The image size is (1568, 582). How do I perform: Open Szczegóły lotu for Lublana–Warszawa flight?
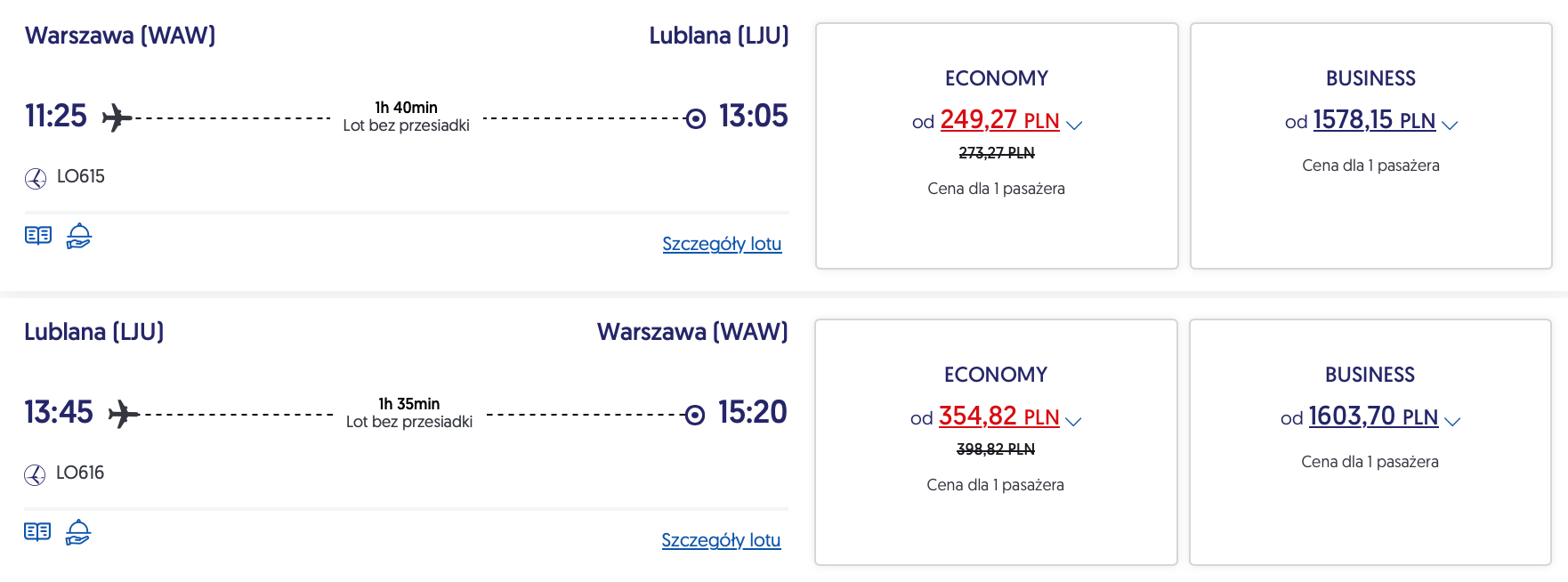(x=721, y=540)
